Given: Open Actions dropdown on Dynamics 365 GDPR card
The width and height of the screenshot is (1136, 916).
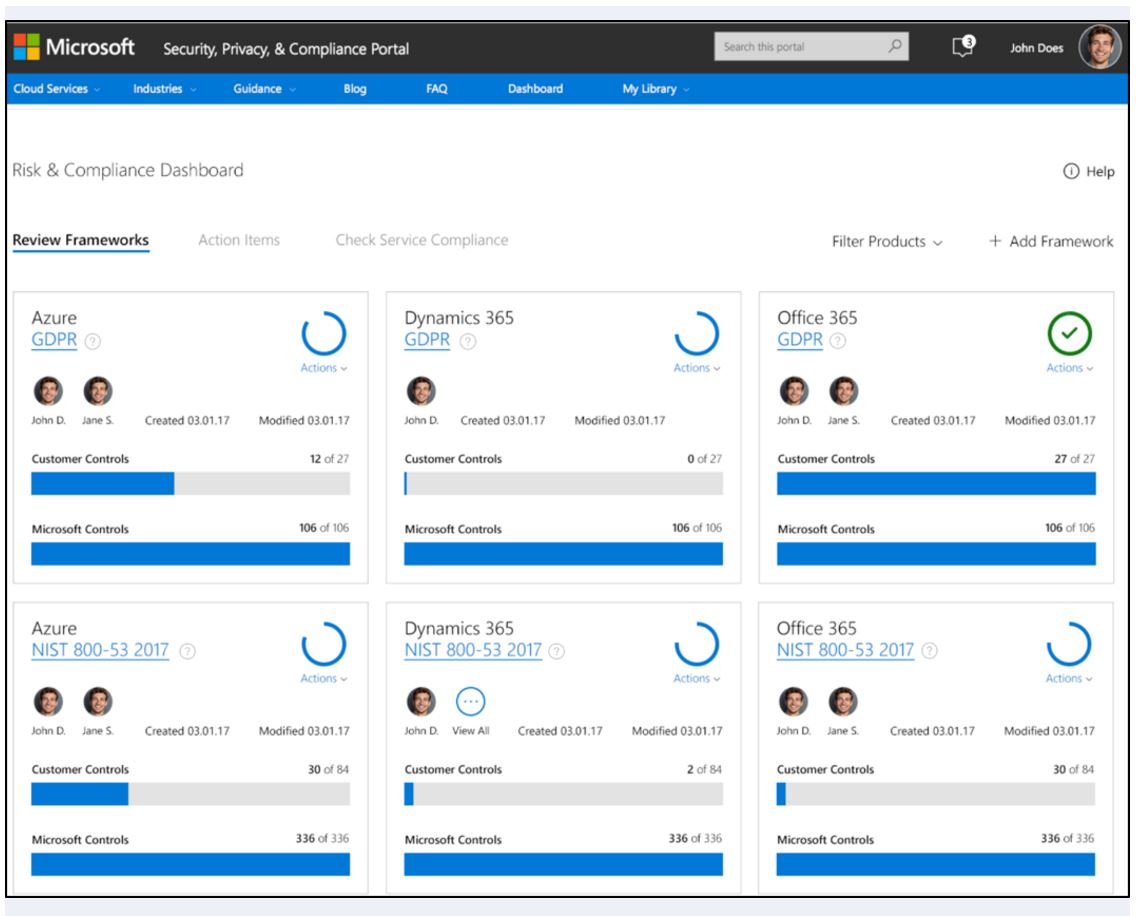Looking at the screenshot, I should point(697,368).
